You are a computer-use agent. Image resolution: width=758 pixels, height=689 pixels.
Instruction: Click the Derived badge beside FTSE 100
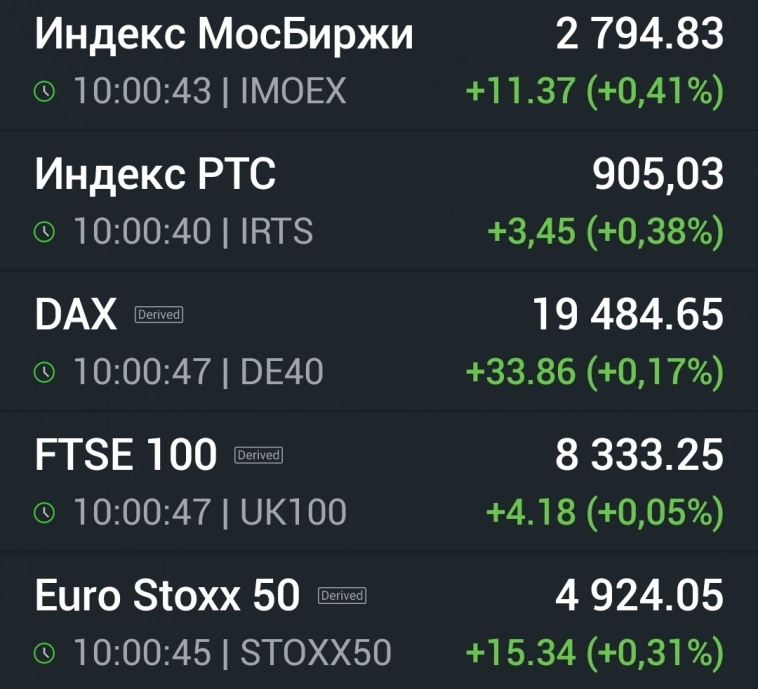259,455
